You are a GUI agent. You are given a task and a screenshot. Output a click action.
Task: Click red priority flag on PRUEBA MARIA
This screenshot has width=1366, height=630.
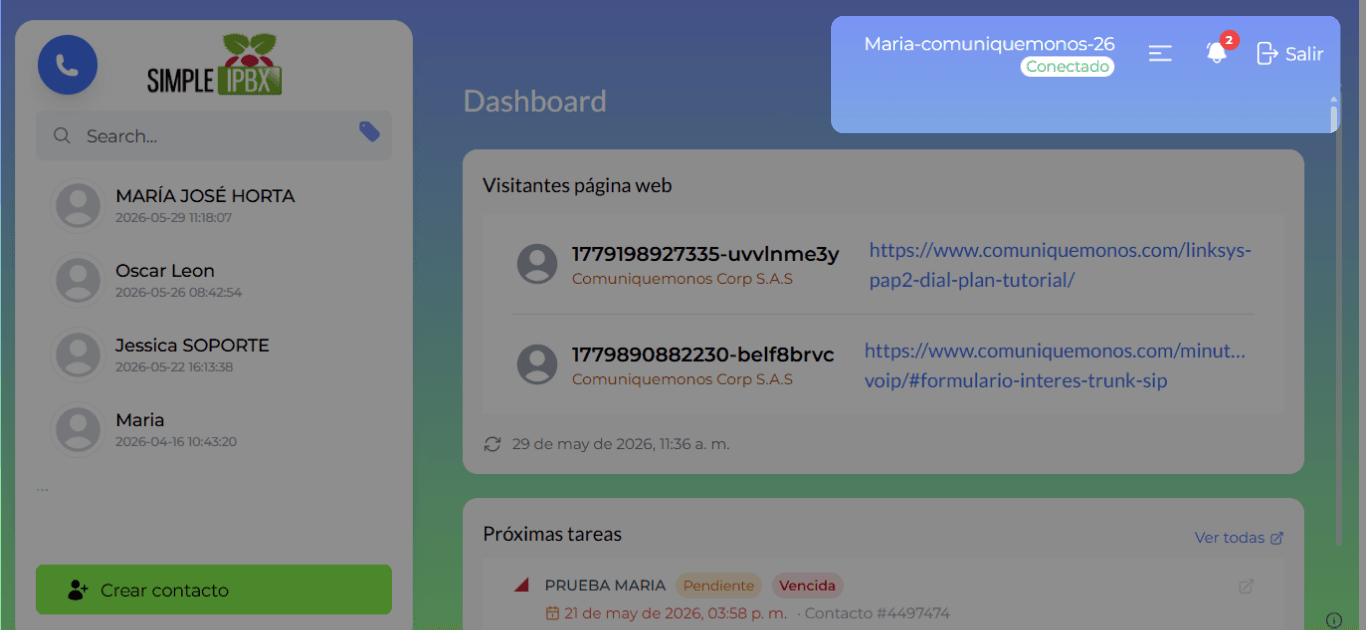(521, 585)
